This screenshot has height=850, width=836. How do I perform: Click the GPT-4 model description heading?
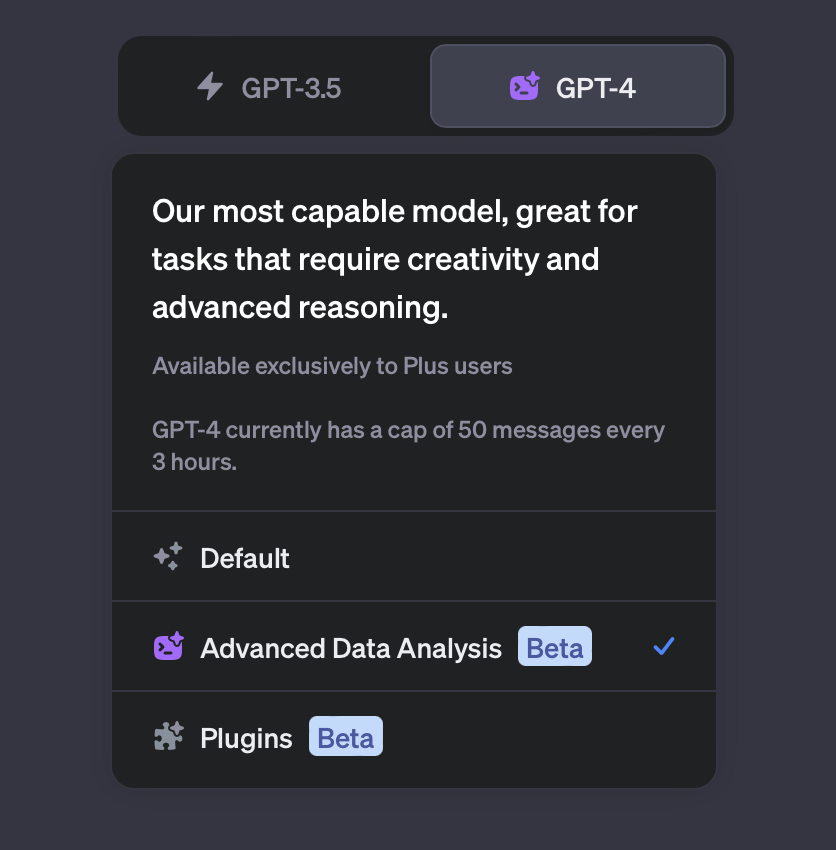pos(395,259)
